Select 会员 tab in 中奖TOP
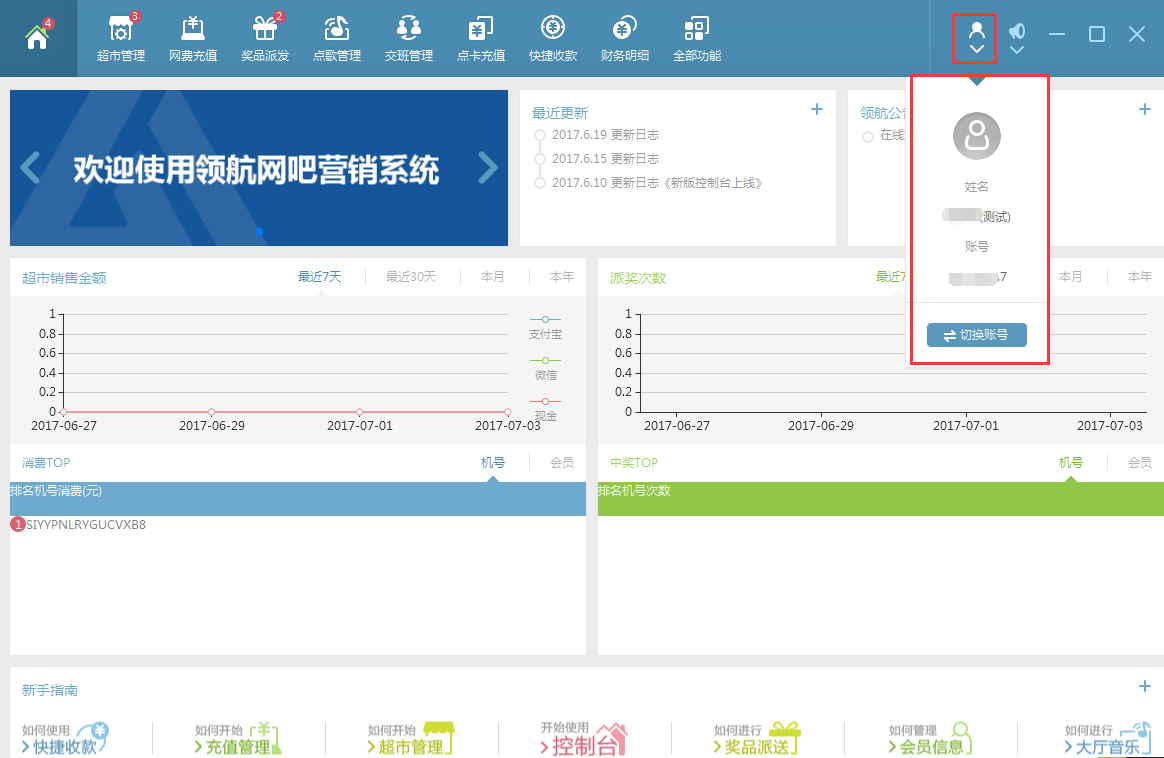The image size is (1164, 758). (1140, 463)
